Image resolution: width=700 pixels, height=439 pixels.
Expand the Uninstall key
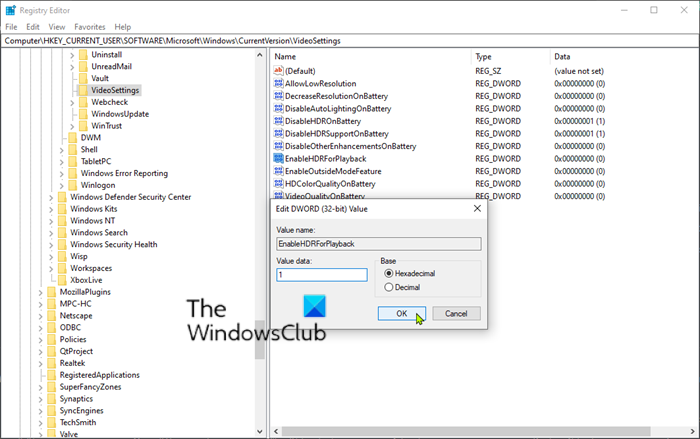[x=72, y=55]
